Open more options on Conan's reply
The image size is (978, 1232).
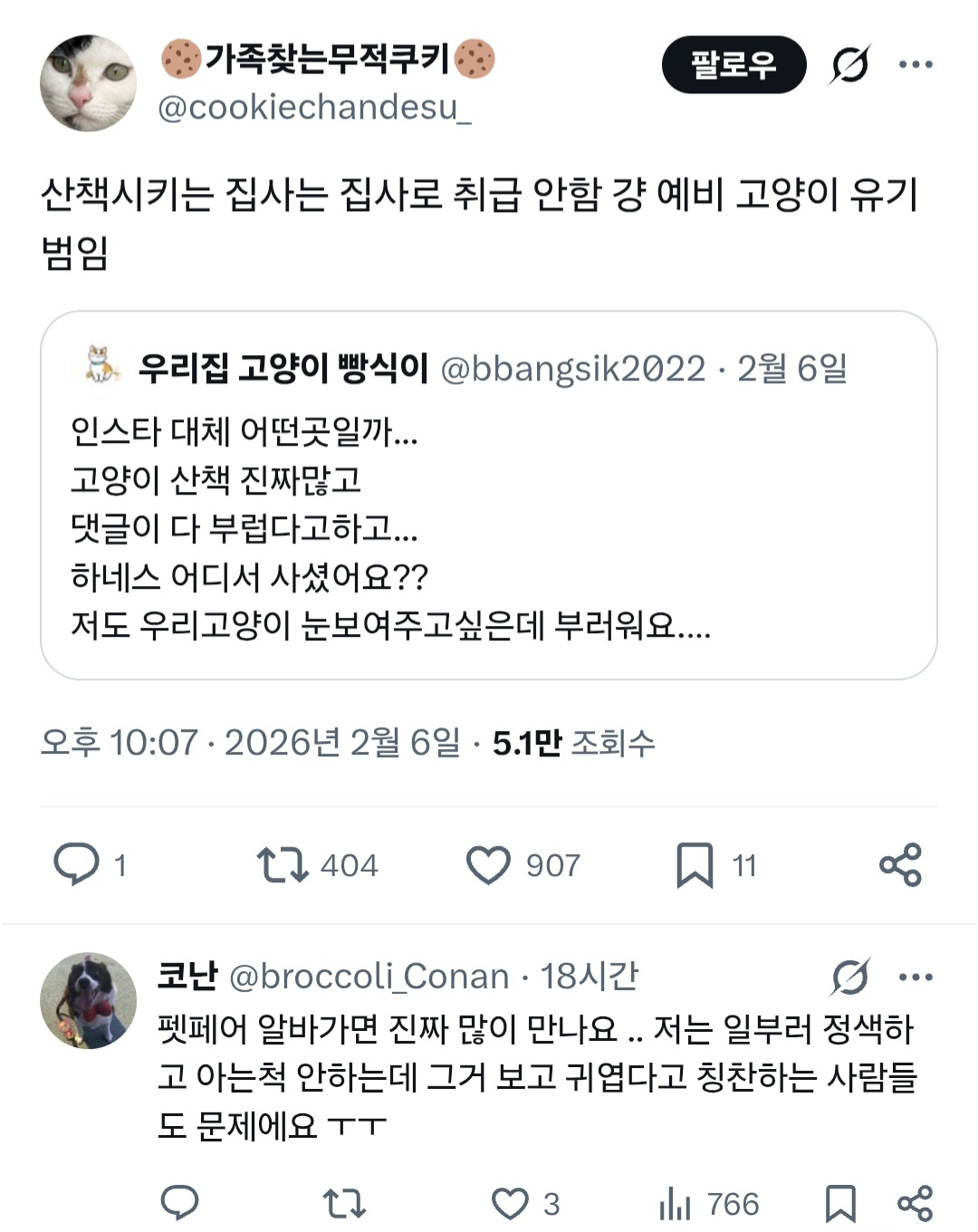click(916, 977)
